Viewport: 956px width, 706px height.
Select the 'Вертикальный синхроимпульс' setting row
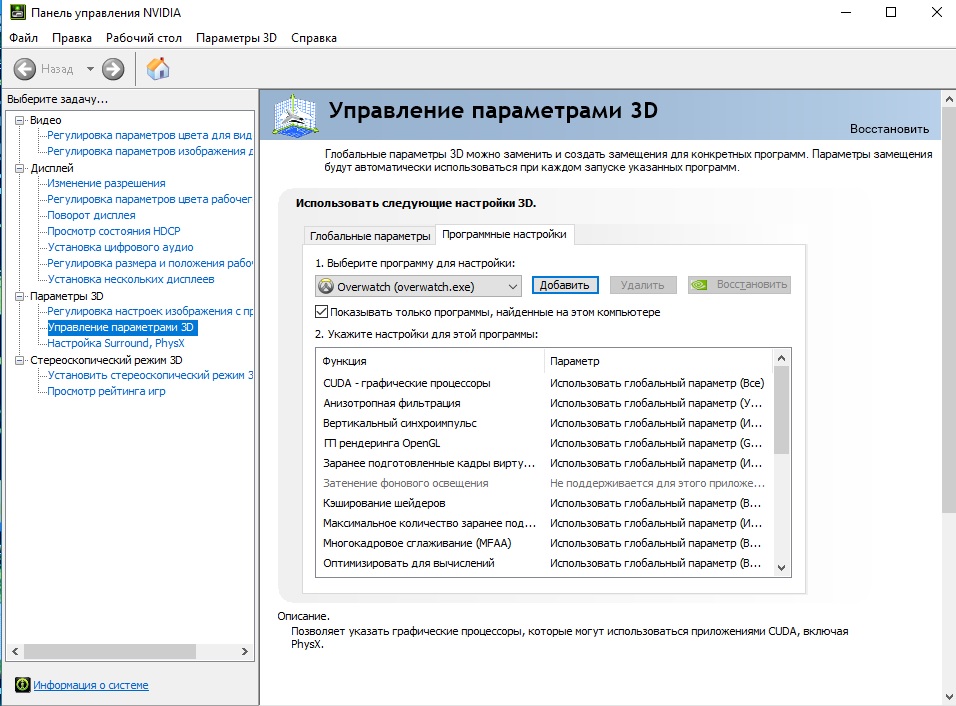pos(400,423)
